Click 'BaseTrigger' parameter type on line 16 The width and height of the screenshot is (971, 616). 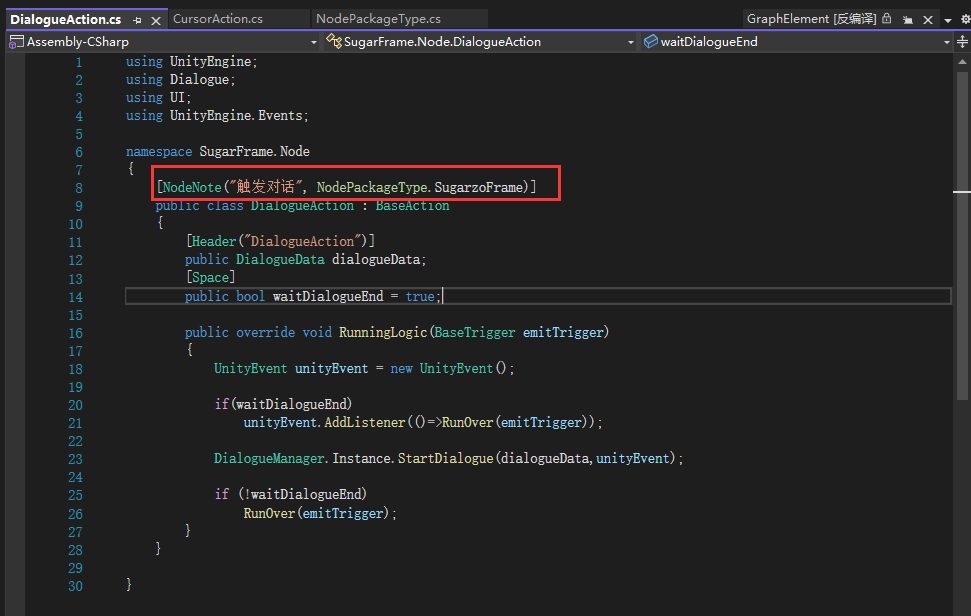(474, 332)
